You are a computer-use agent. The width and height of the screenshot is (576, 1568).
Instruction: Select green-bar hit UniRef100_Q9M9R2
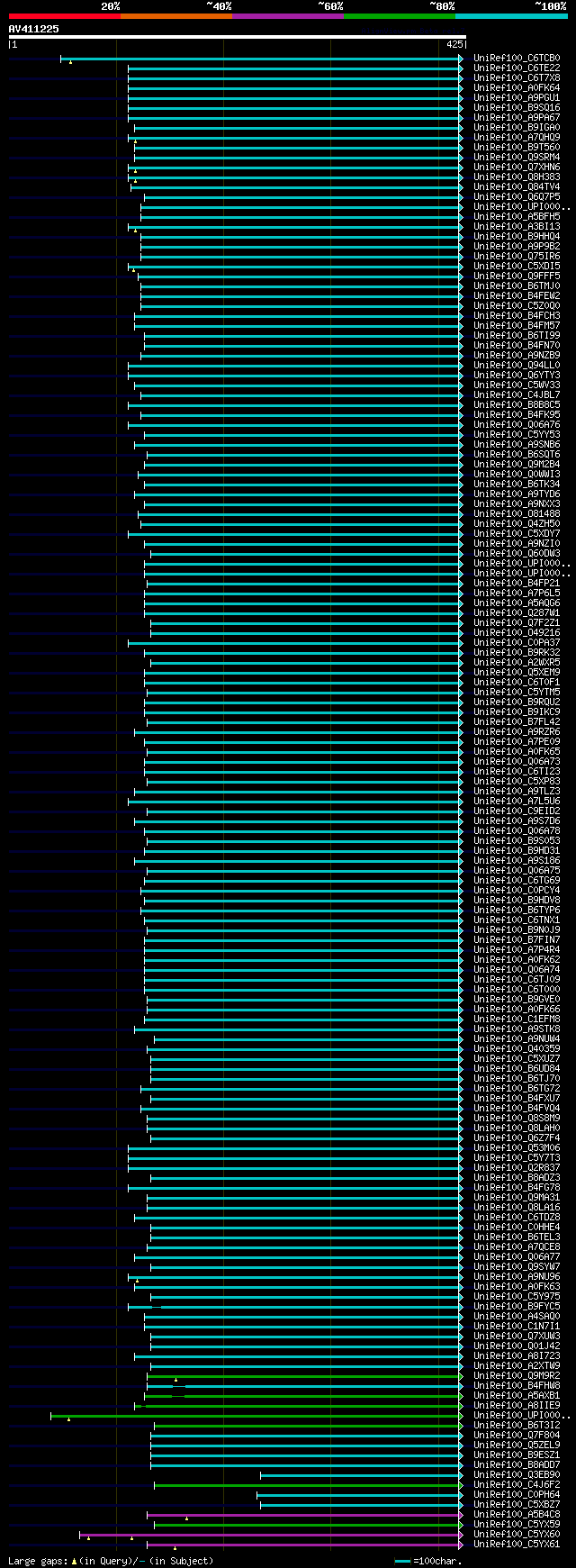click(x=517, y=1376)
